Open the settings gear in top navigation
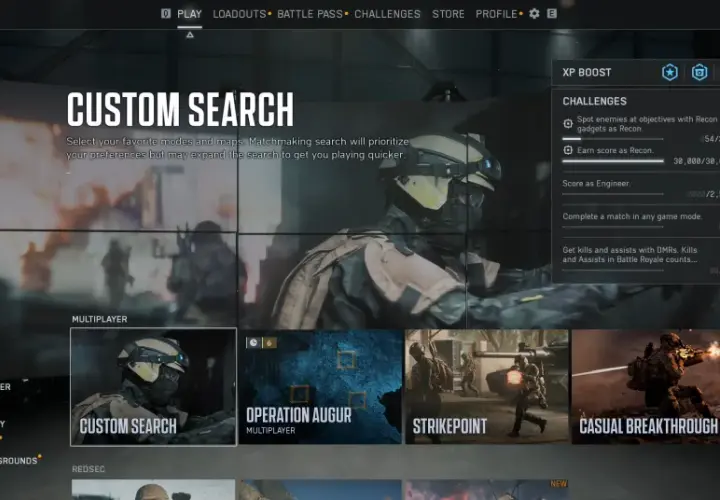The image size is (720, 500). tap(534, 14)
